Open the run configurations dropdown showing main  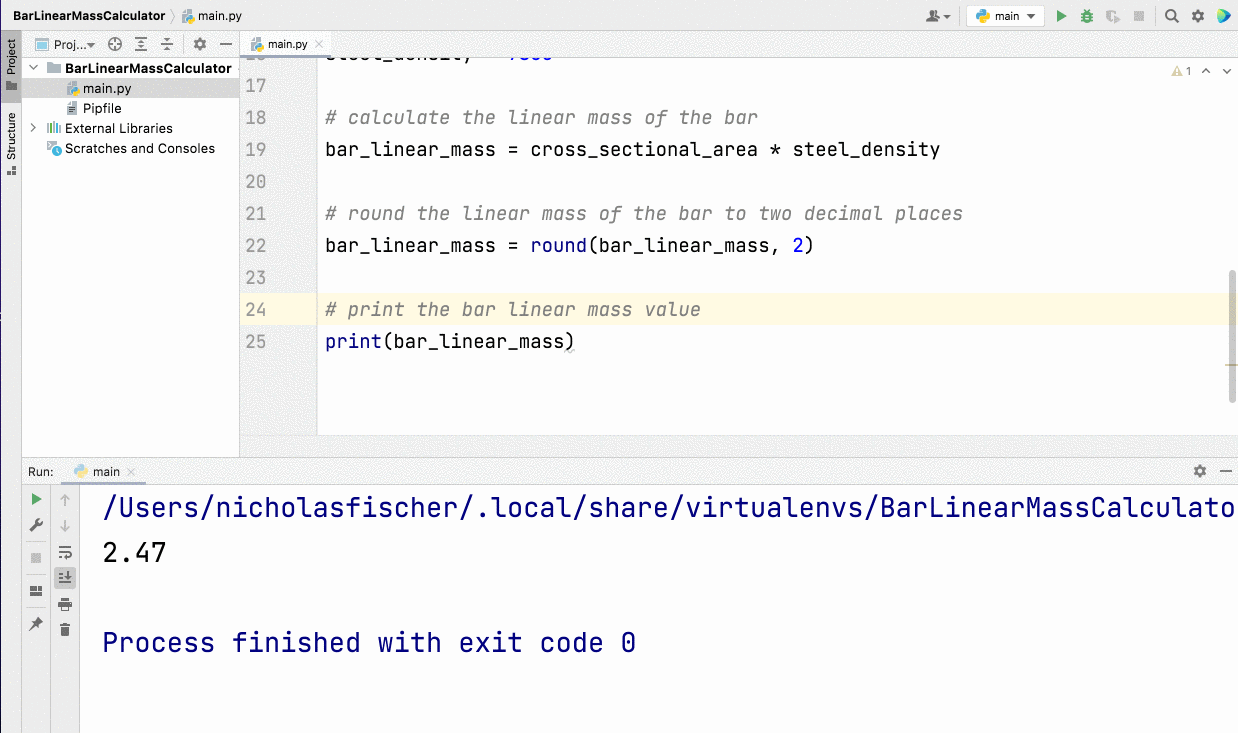pyautogui.click(x=1004, y=16)
